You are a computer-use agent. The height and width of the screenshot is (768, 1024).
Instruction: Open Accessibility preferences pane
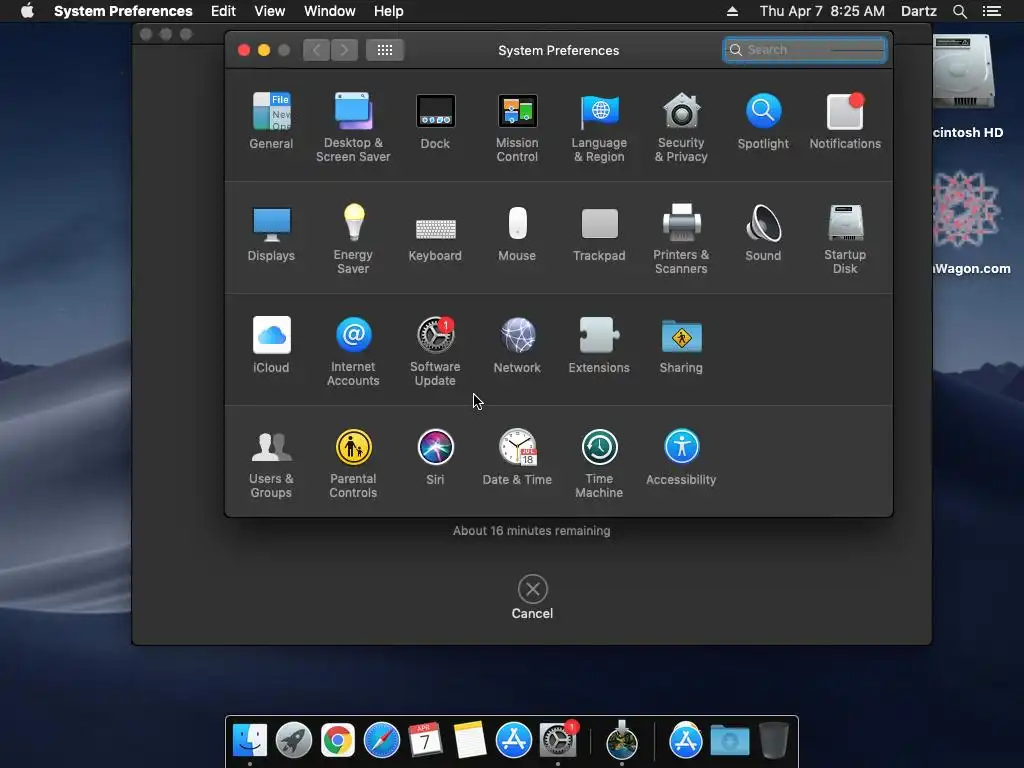pyautogui.click(x=681, y=457)
